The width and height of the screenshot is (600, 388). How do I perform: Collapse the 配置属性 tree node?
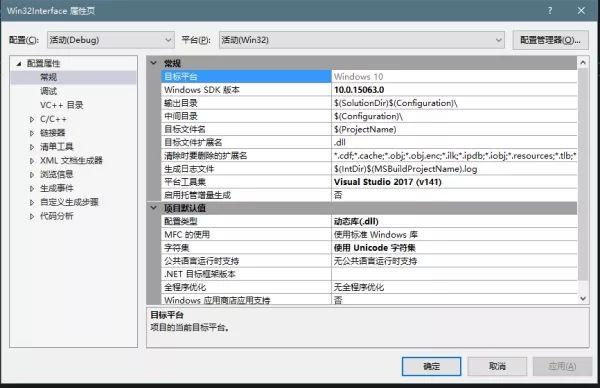(19, 64)
